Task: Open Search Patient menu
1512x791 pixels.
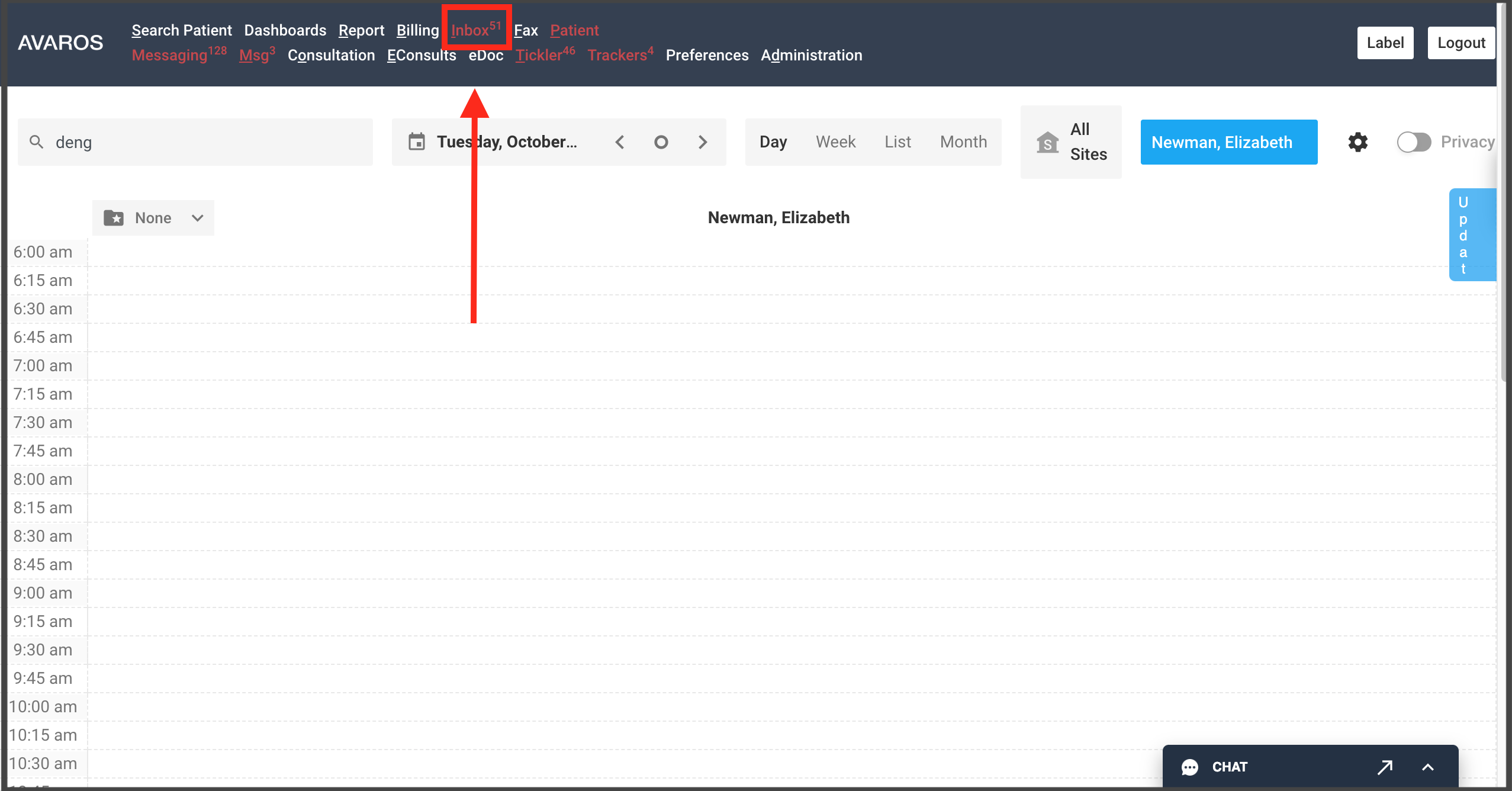Action: coord(182,30)
